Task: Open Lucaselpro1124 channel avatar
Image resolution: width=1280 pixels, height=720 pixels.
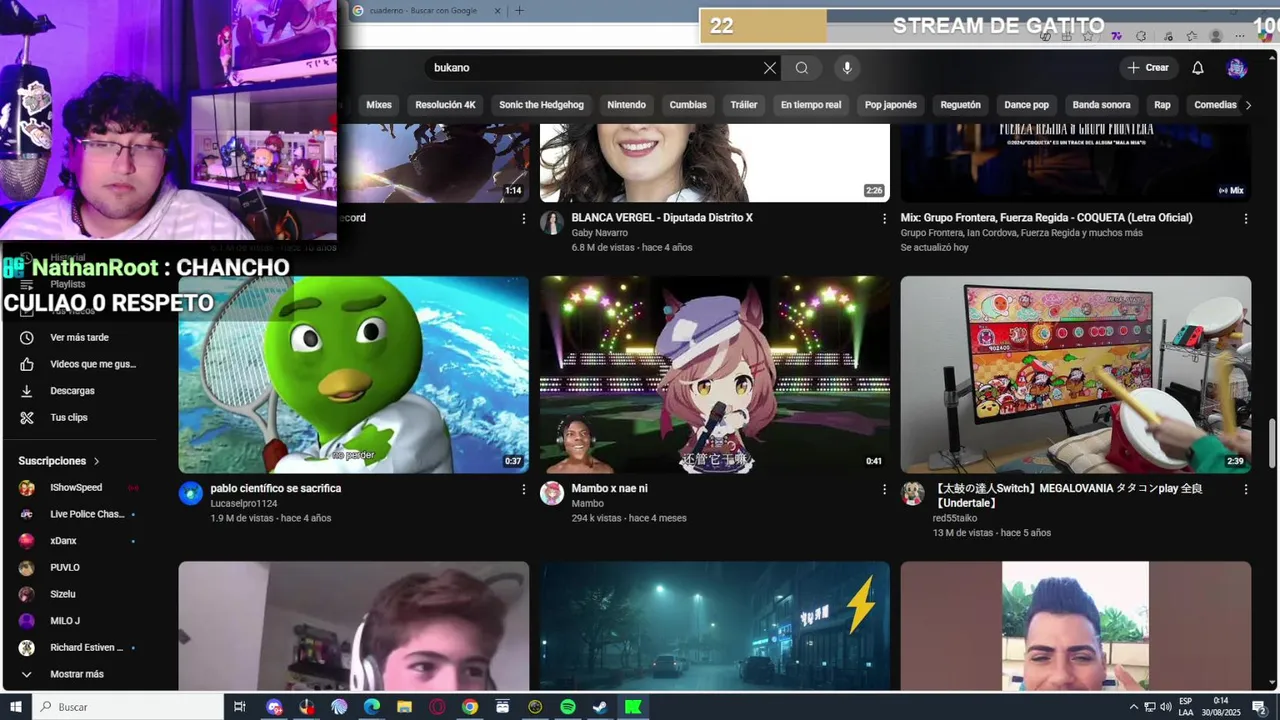Action: tap(190, 493)
